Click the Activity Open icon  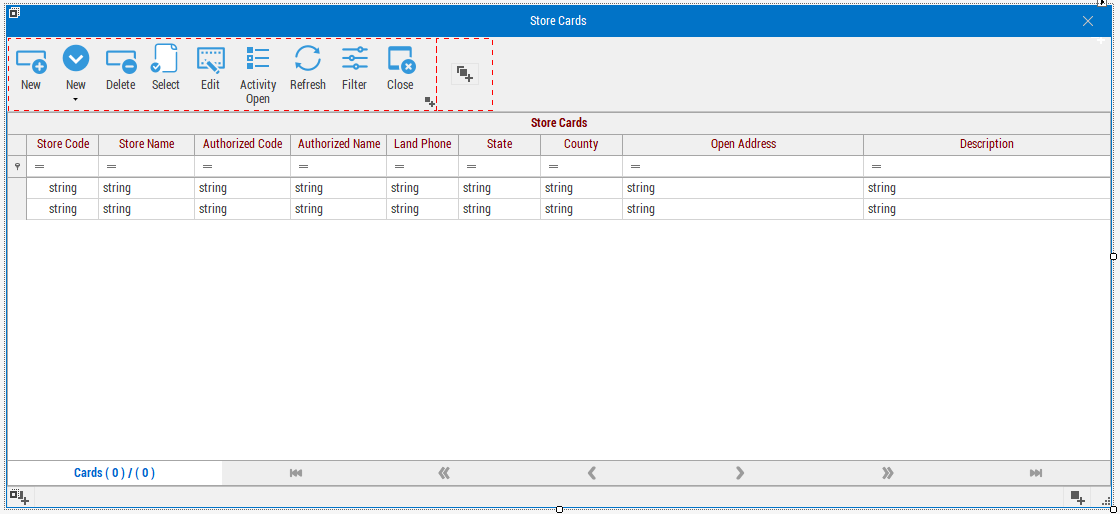tap(258, 59)
